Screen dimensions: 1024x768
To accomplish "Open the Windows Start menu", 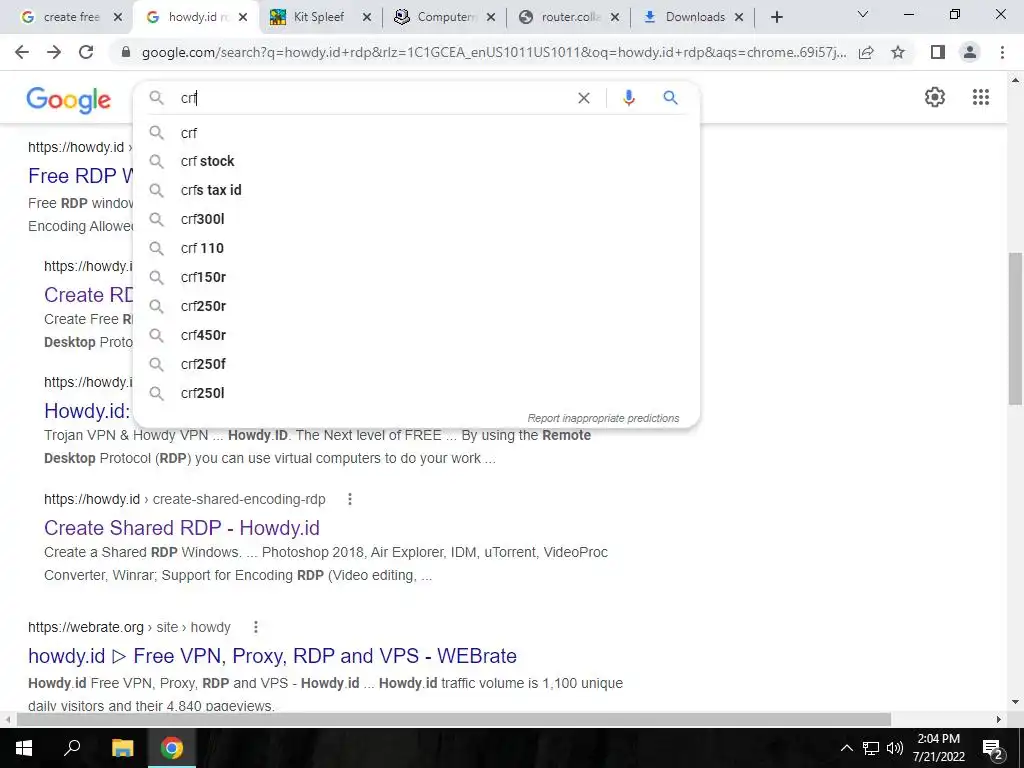I will click(24, 748).
